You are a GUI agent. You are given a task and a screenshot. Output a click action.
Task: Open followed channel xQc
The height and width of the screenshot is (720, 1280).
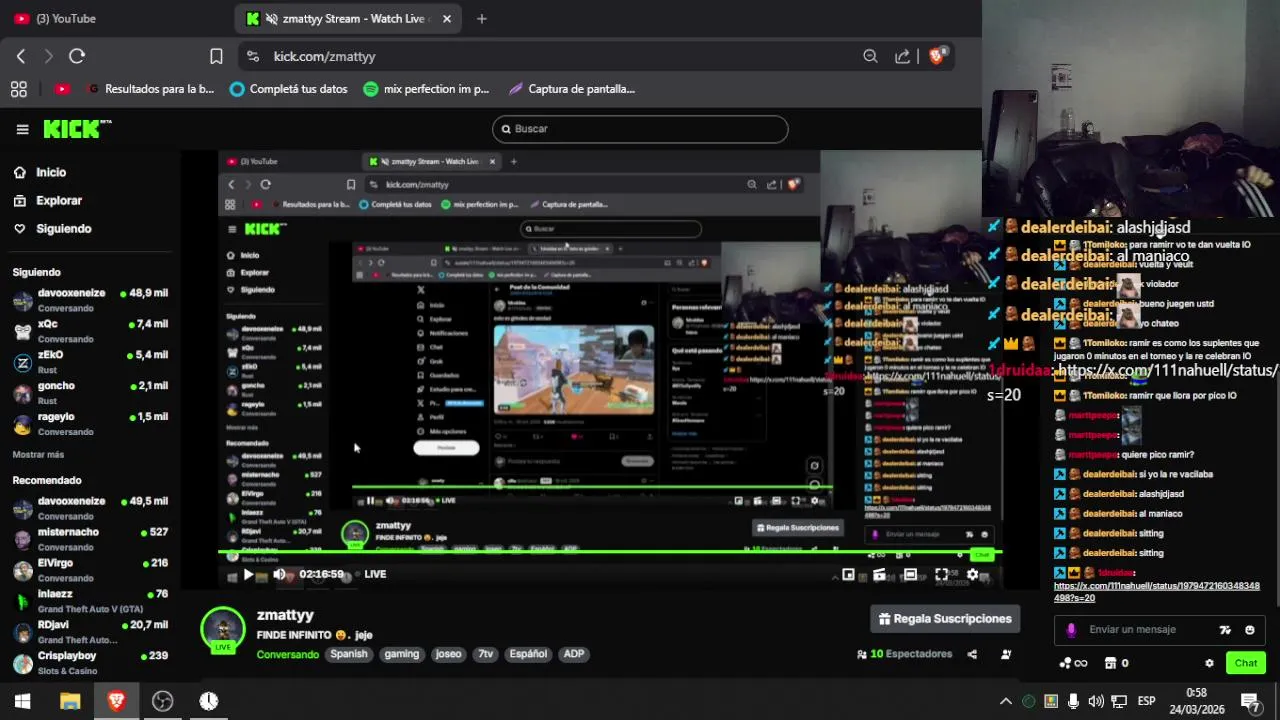click(90, 330)
